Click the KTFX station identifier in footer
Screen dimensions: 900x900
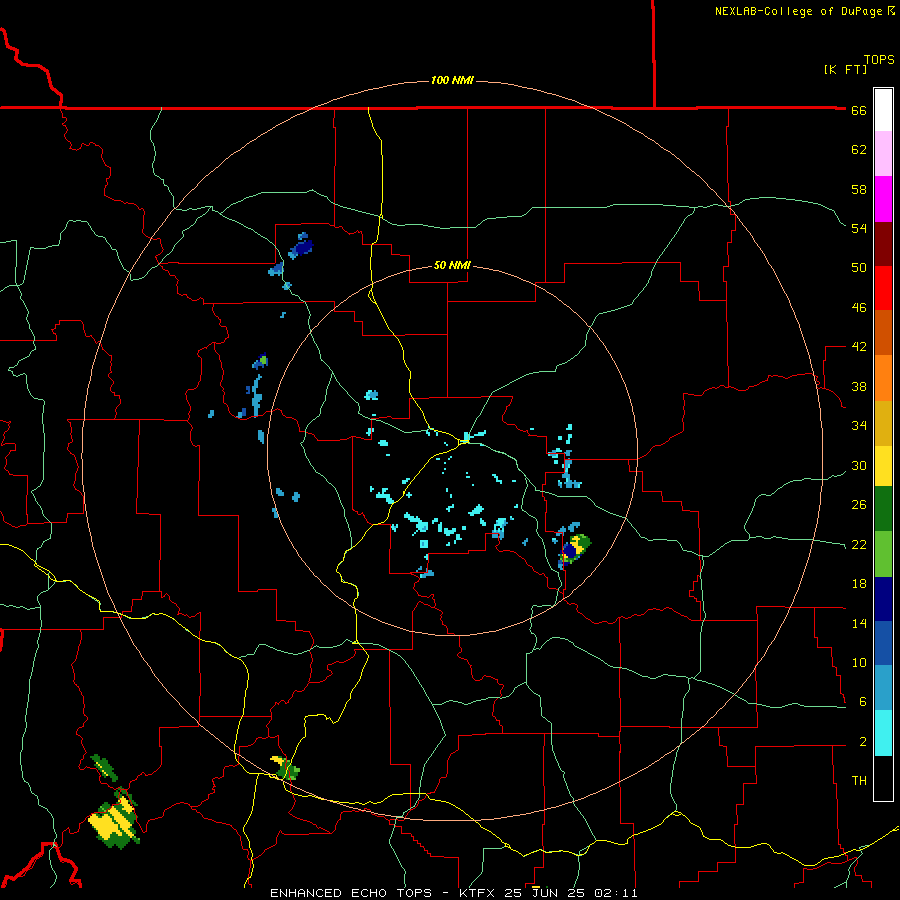479,893
